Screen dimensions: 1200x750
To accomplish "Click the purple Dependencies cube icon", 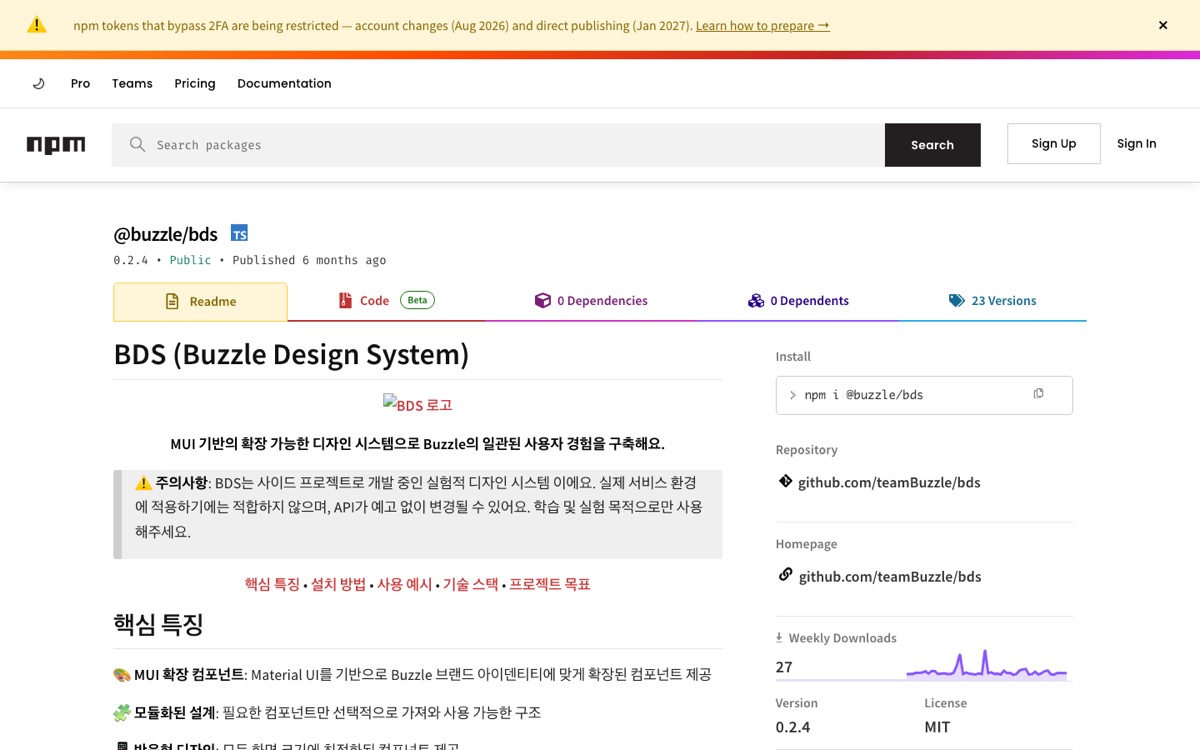I will 543,300.
